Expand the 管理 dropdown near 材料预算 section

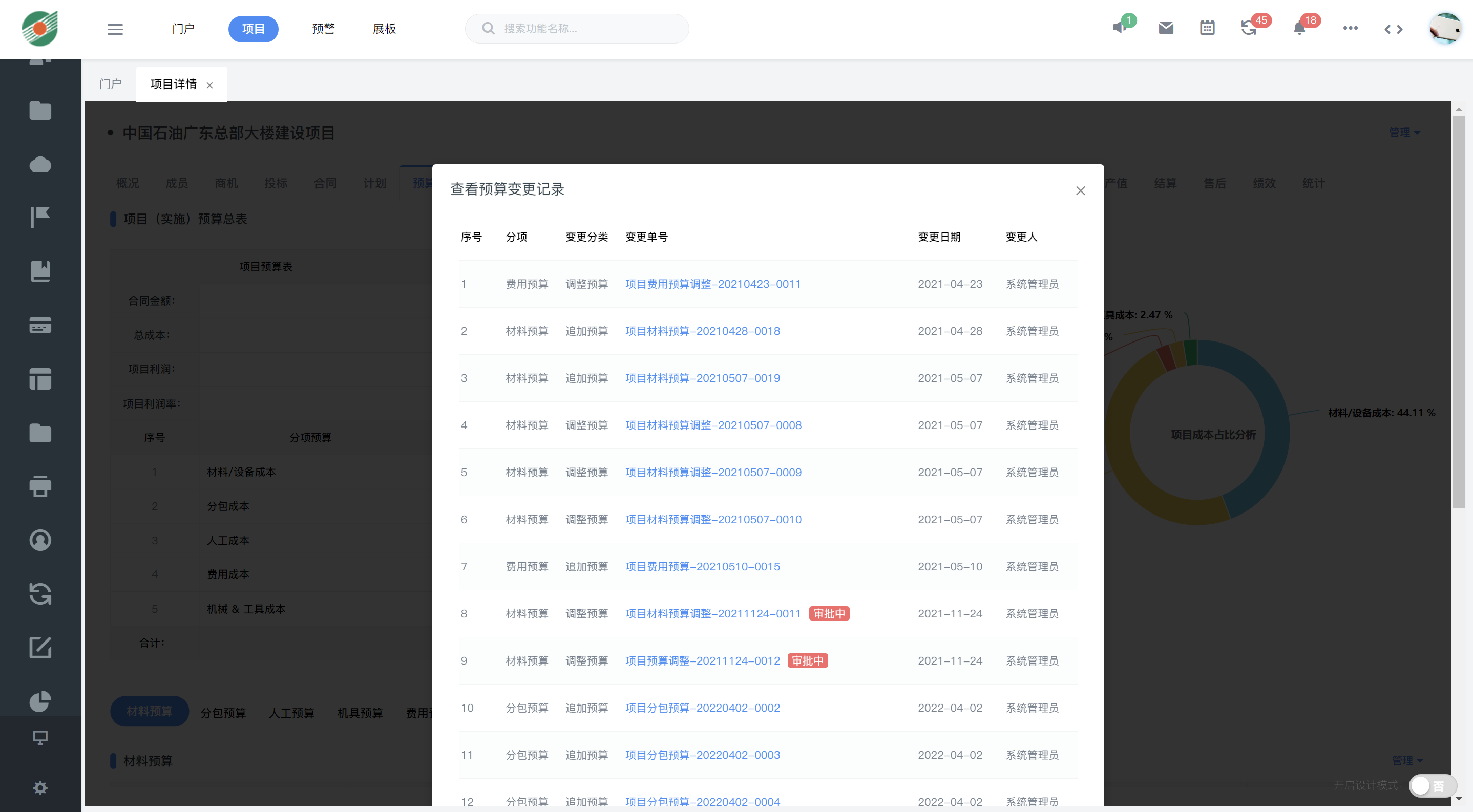click(1406, 761)
